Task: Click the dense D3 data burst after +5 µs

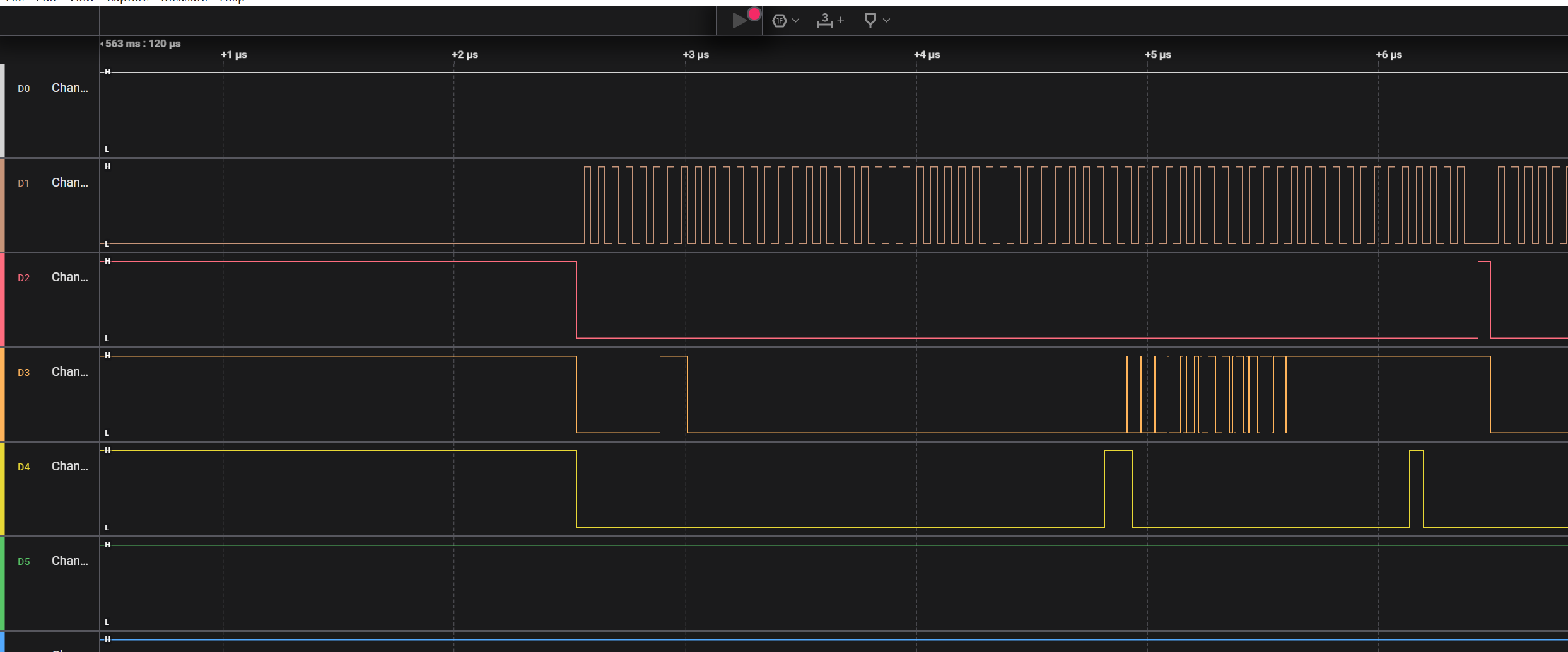Action: tap(1206, 394)
